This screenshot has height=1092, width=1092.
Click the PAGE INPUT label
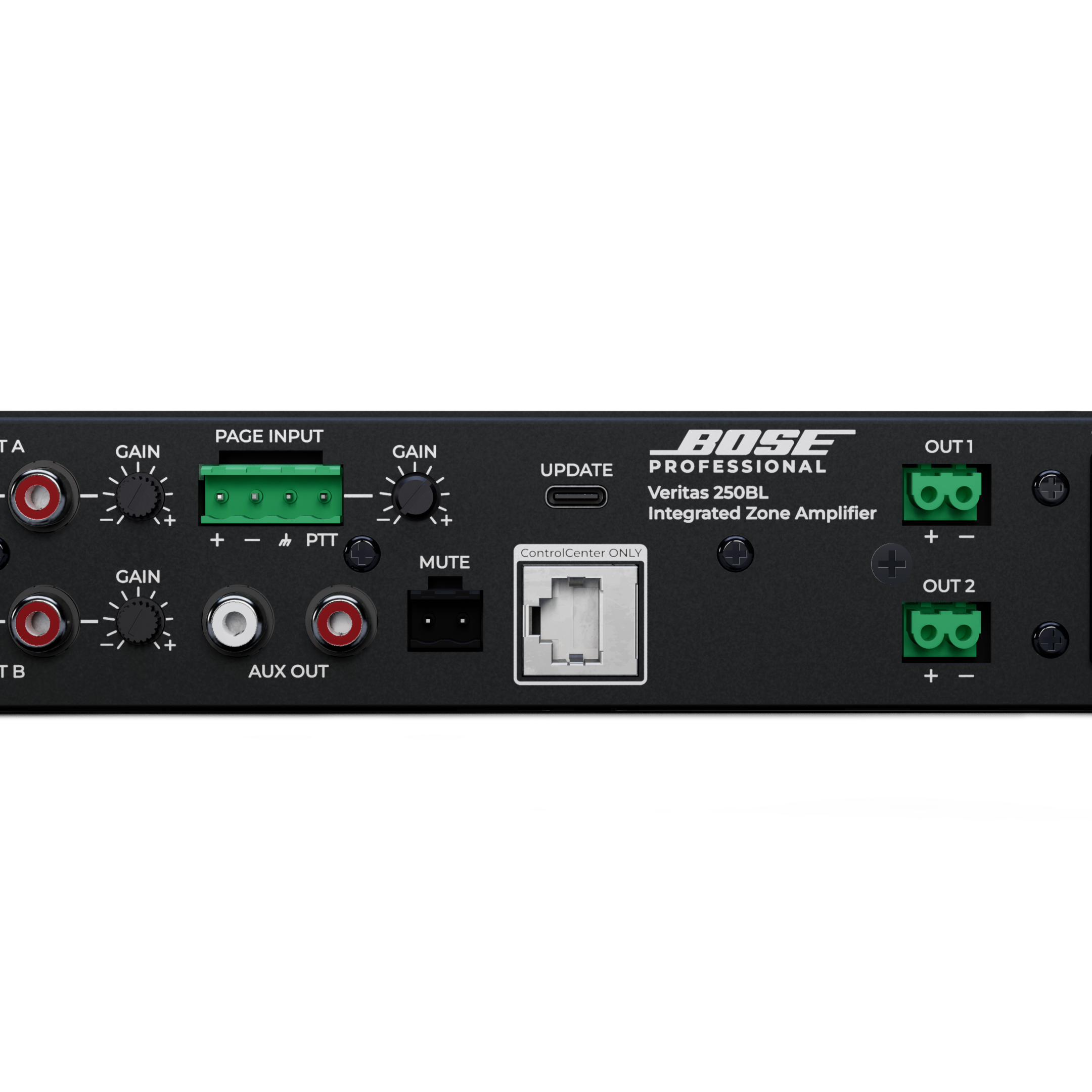(x=269, y=436)
